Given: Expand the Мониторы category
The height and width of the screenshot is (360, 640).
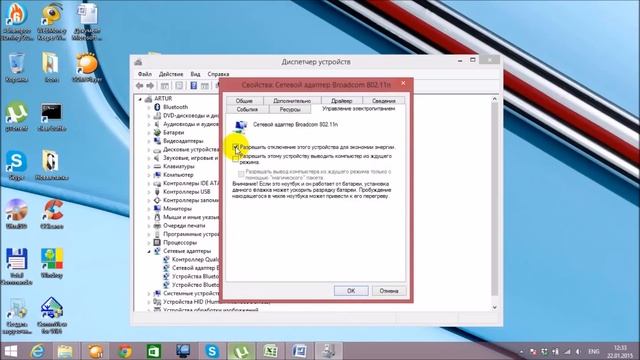Looking at the screenshot, I should click(149, 209).
